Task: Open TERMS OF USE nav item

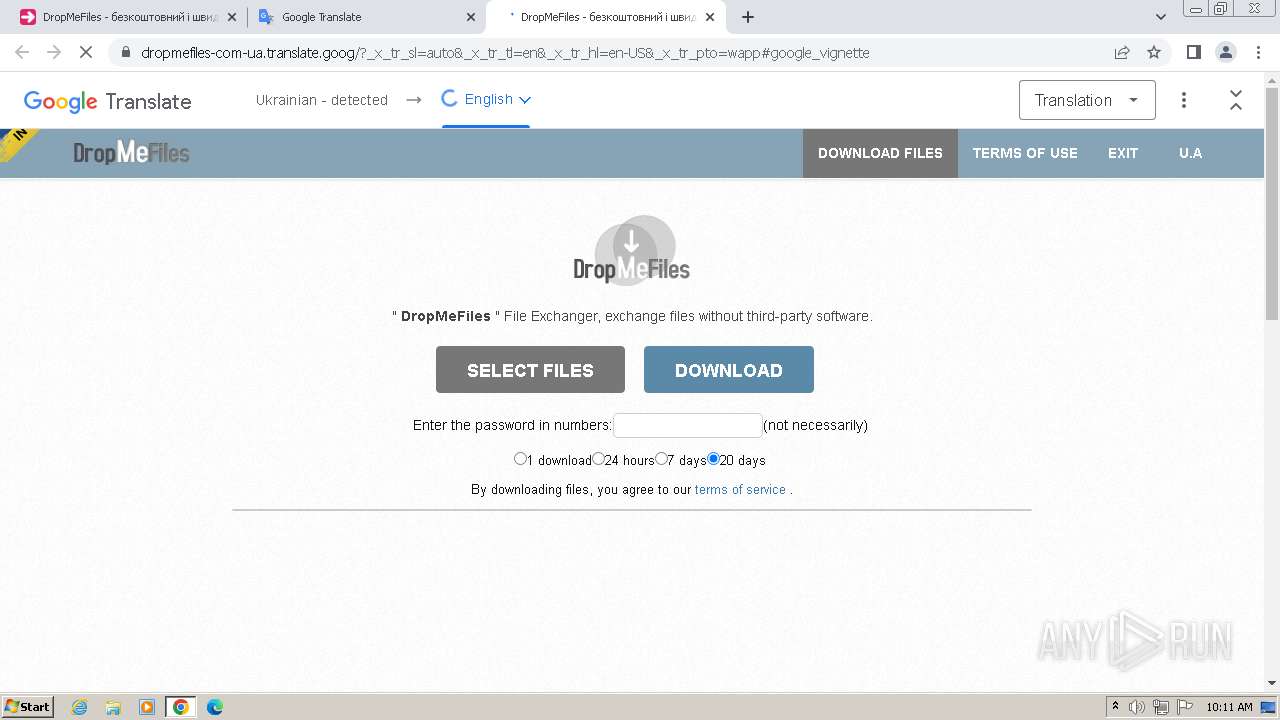Action: coord(1025,153)
